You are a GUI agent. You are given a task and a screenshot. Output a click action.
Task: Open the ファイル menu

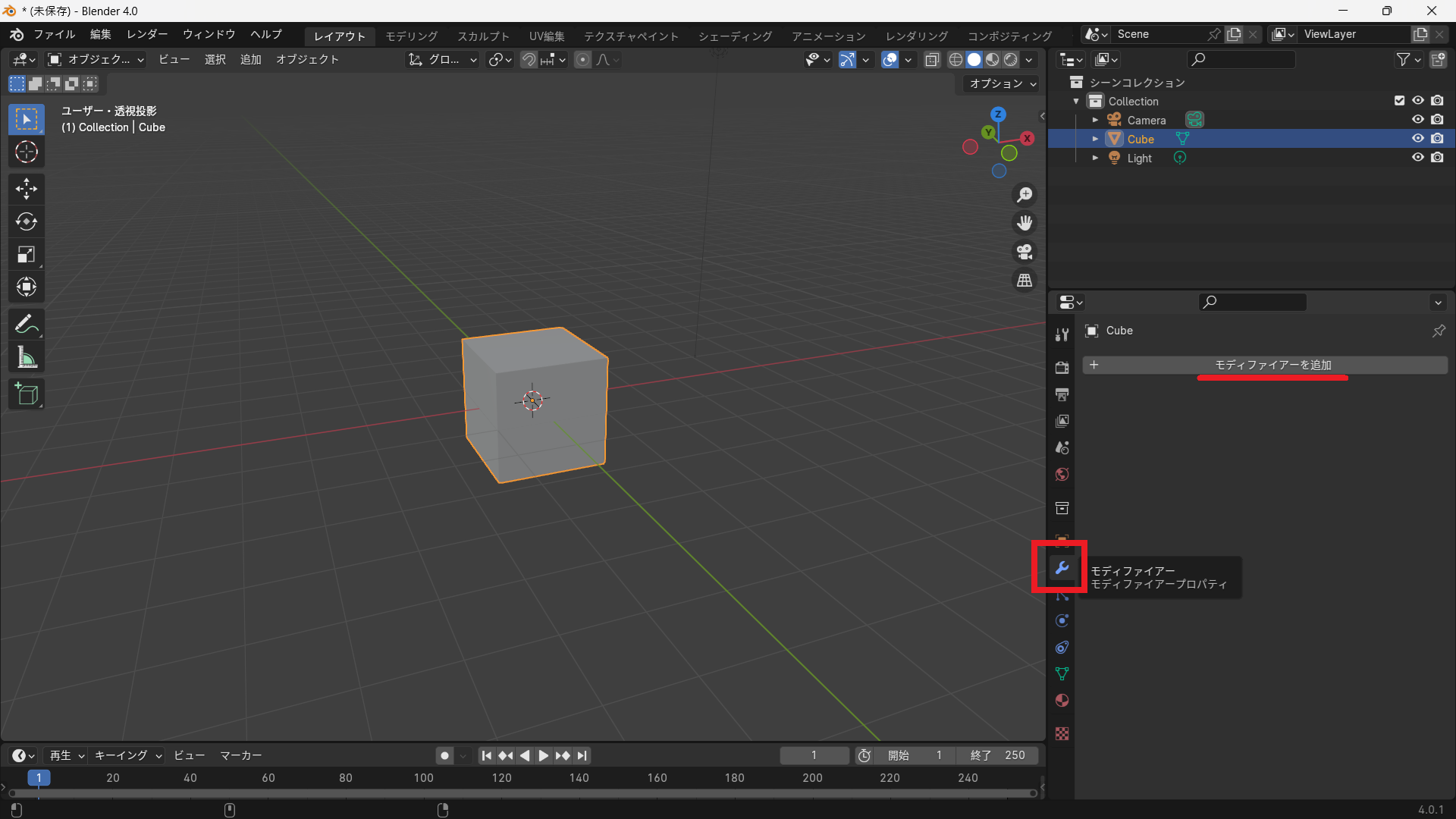point(54,35)
